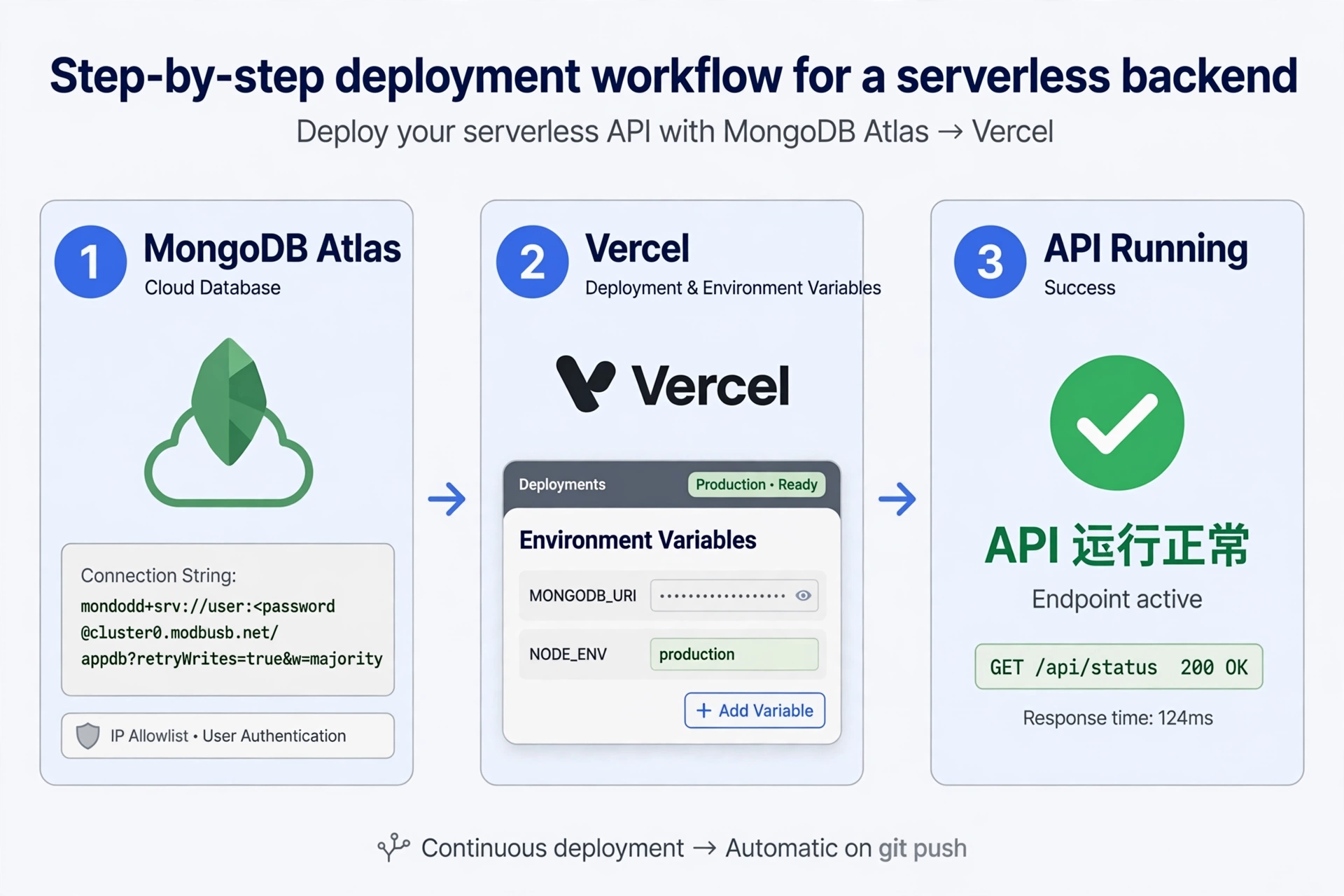
Task: Click the API 运行正常 status heading
Action: [x=1117, y=545]
